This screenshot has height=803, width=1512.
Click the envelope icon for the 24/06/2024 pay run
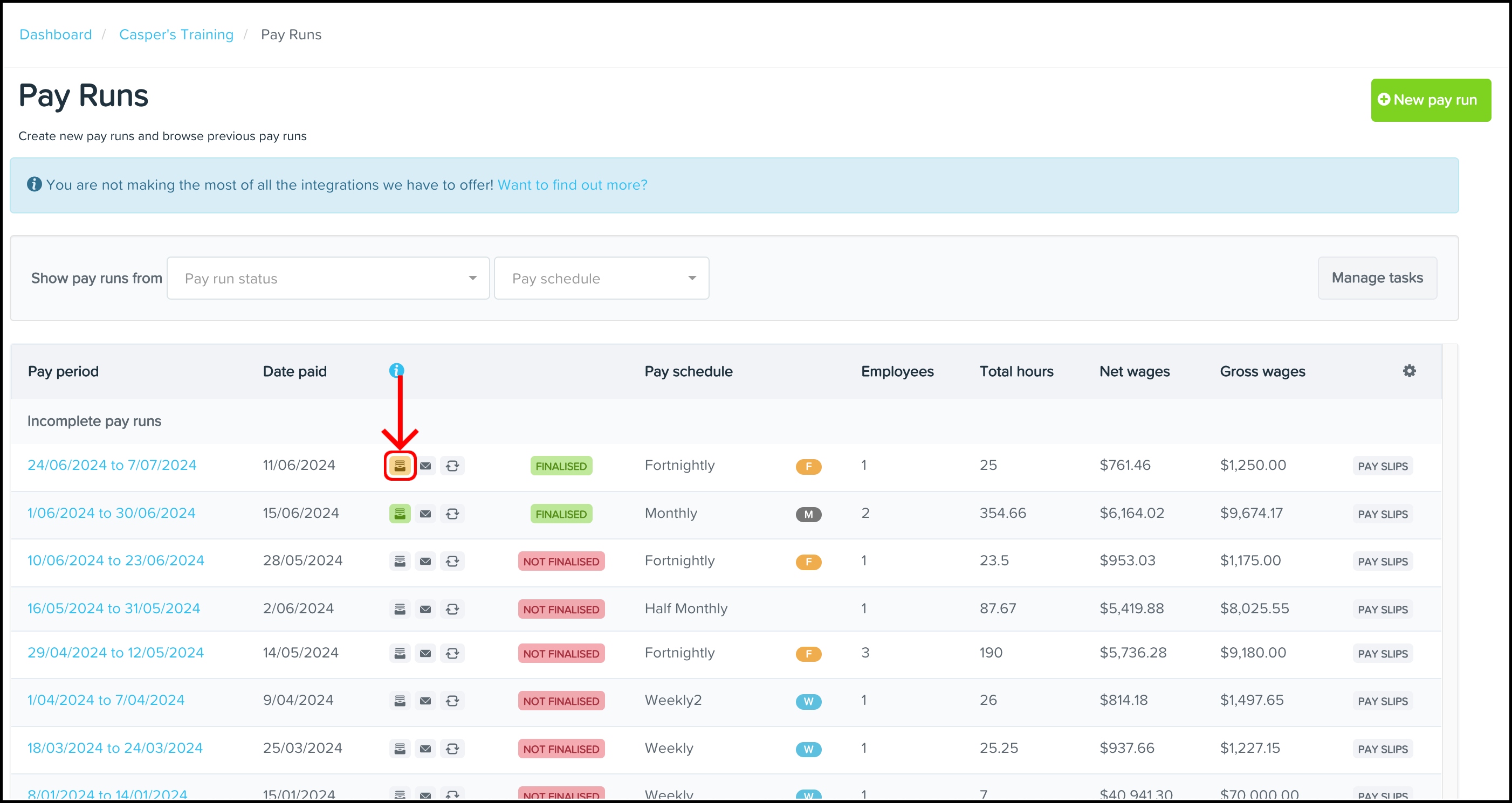pos(425,466)
